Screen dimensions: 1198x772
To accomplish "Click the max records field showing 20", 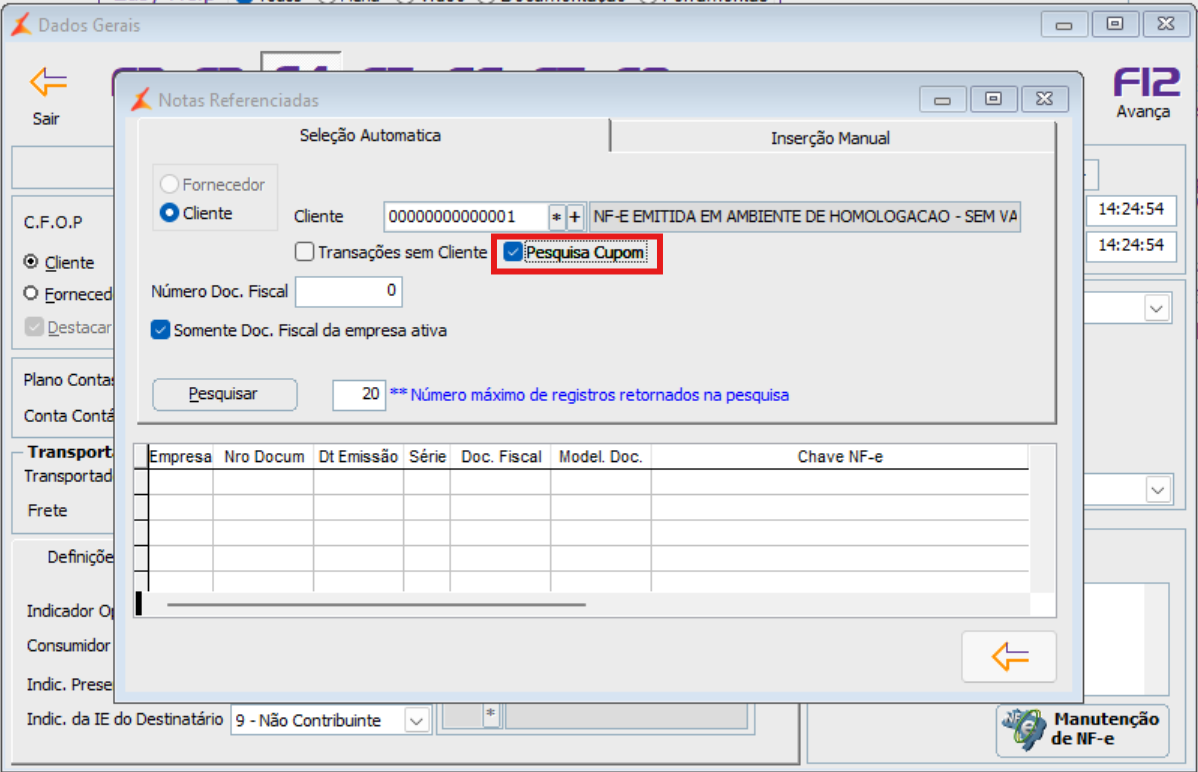I will click(x=358, y=394).
